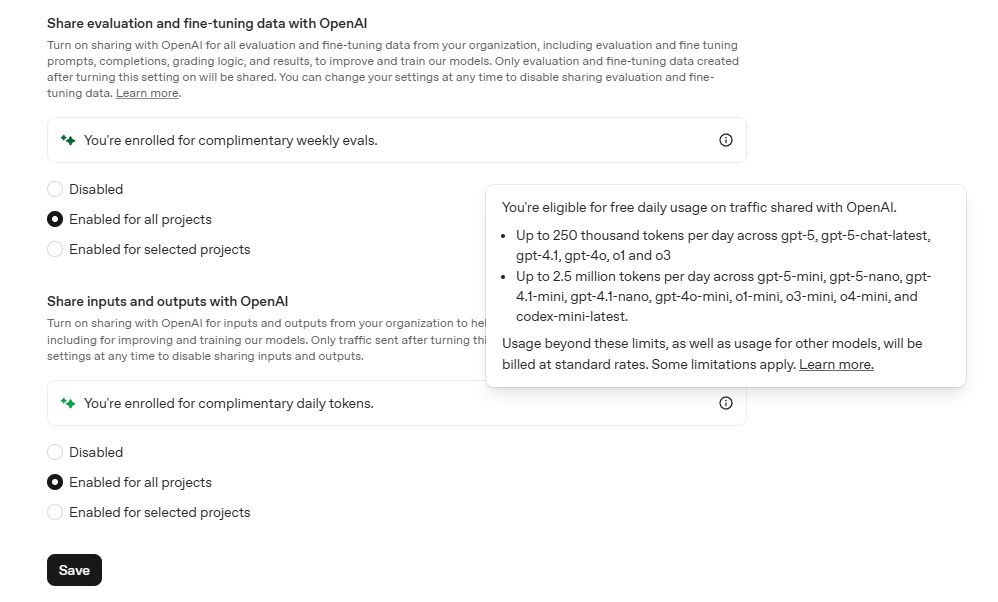998x602 pixels.
Task: Click the green sparkle icon for weekly evals
Action: (x=68, y=140)
